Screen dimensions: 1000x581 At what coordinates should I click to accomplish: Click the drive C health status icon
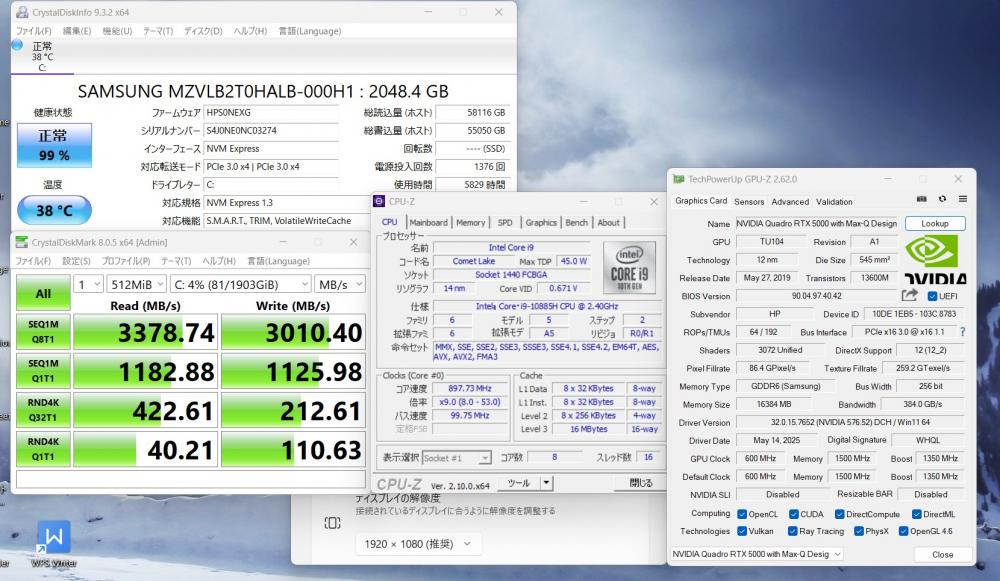(18, 45)
